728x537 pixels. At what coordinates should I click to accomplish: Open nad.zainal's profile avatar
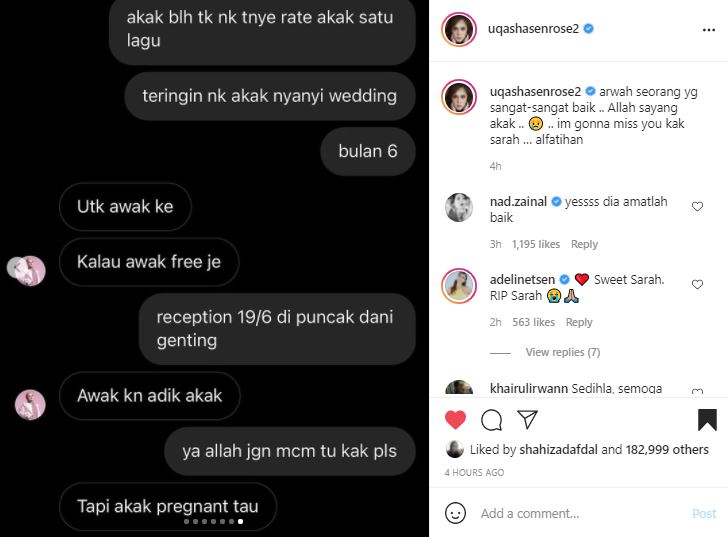pyautogui.click(x=459, y=207)
